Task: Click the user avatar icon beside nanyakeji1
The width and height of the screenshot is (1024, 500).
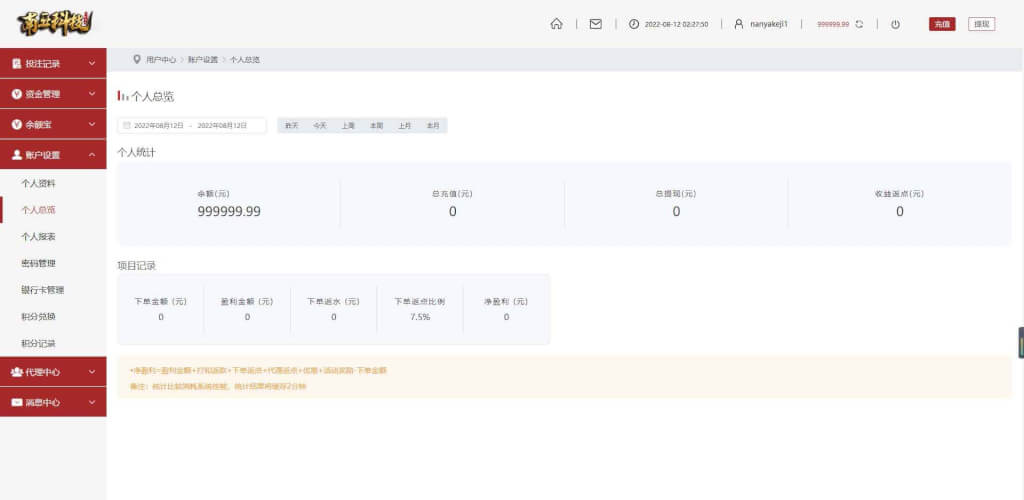Action: click(739, 24)
